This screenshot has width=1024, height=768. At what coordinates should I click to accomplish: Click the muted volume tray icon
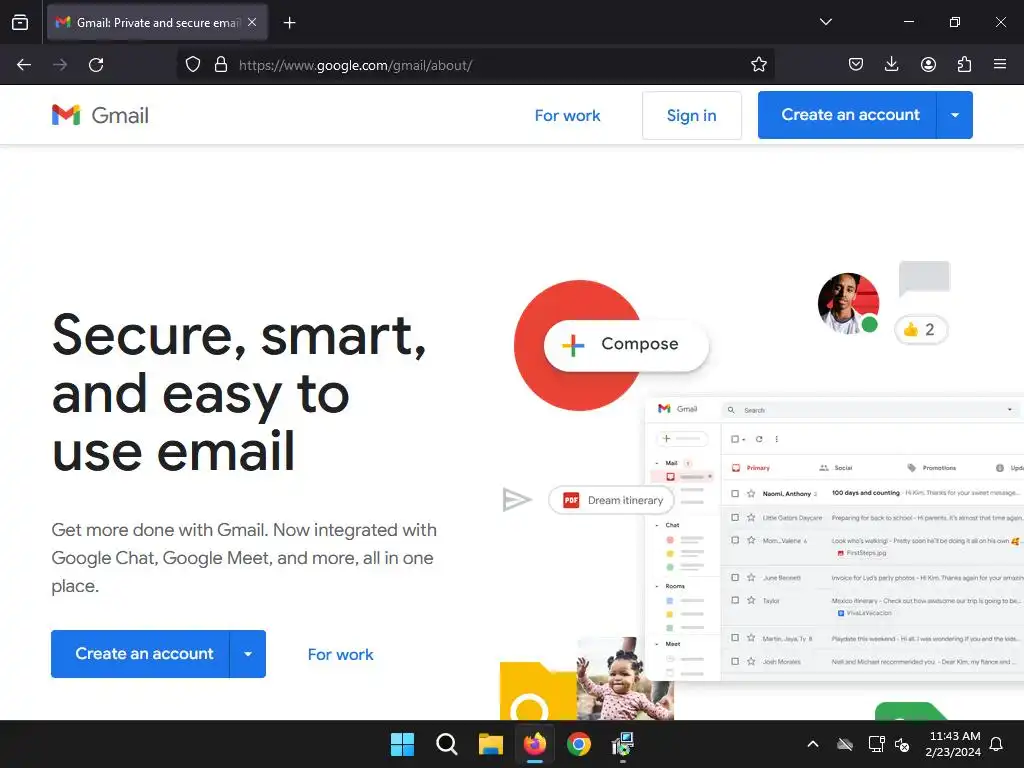click(x=902, y=744)
